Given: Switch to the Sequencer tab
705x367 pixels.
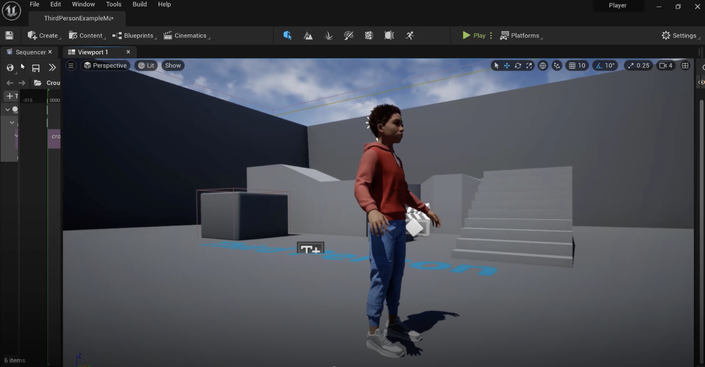Looking at the screenshot, I should click(x=30, y=52).
